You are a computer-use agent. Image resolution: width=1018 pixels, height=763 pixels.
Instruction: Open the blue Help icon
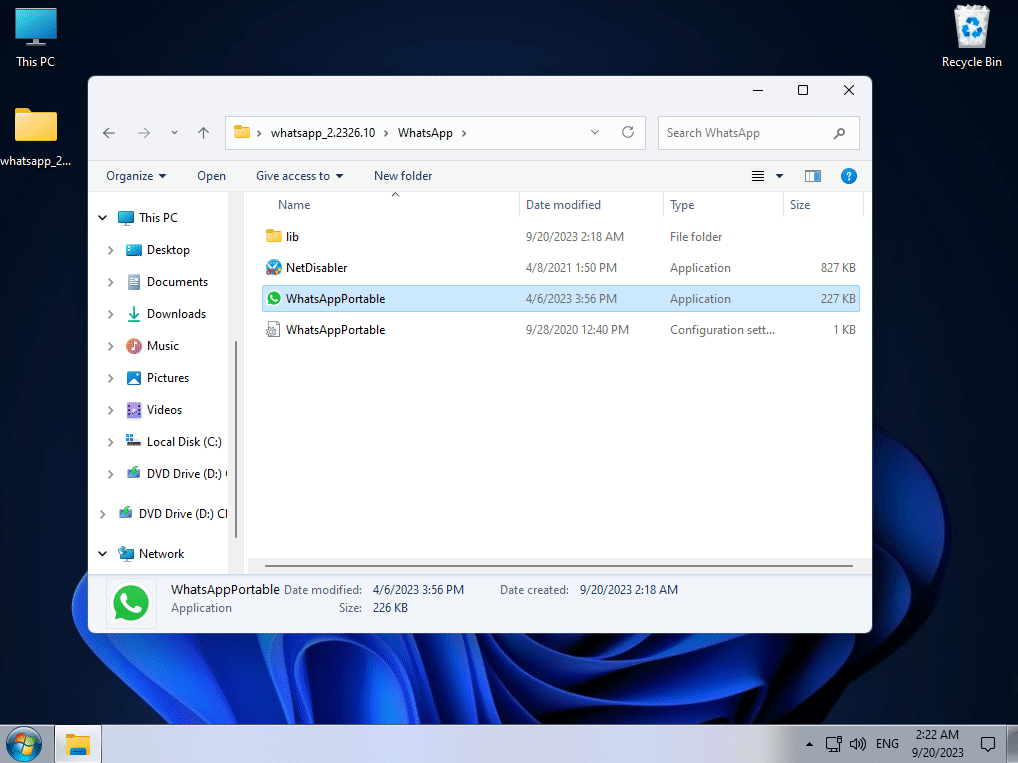click(x=848, y=176)
